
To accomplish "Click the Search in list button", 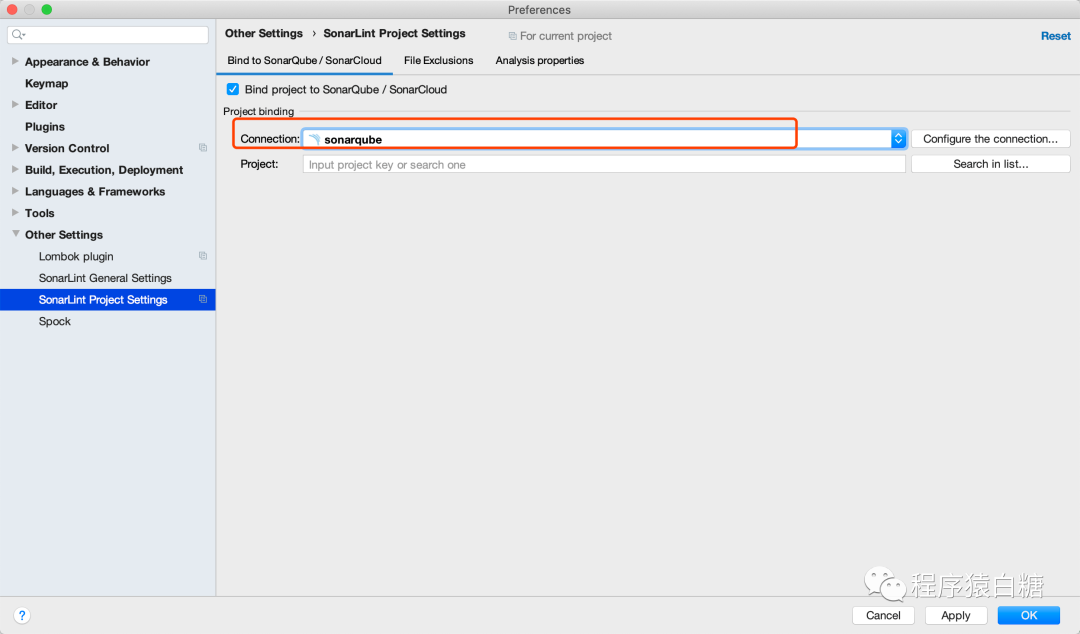I will pos(990,164).
